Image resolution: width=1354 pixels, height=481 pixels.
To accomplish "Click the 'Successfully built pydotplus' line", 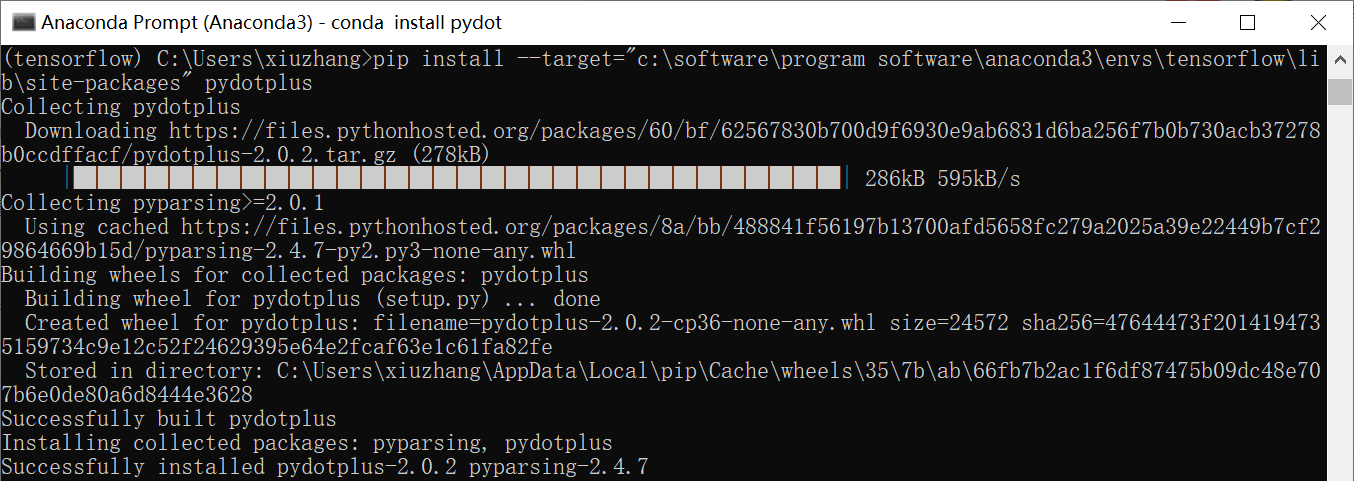I will [x=169, y=419].
